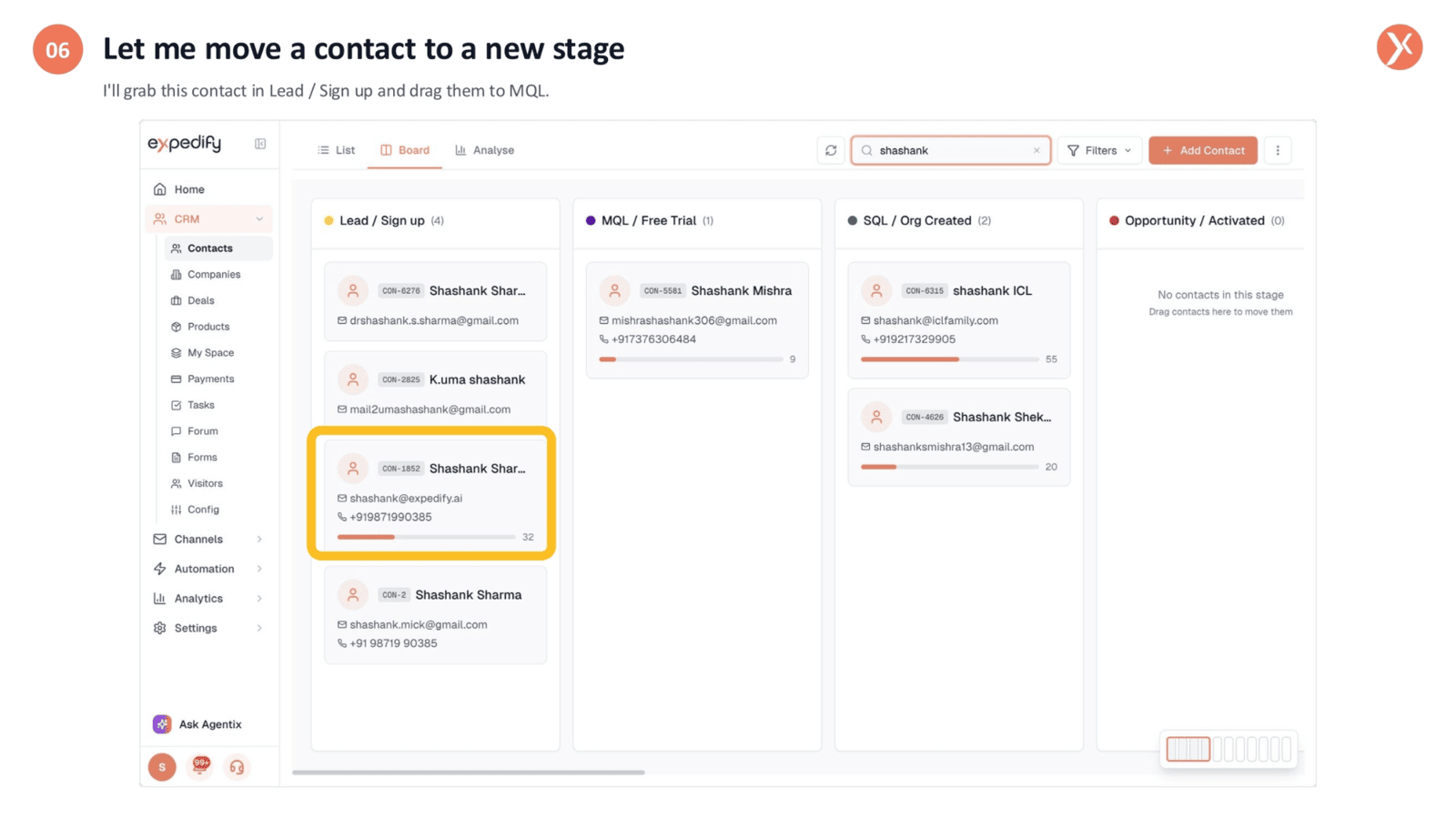The width and height of the screenshot is (1456, 819).
Task: Open Companies in the CRM menu
Action: [214, 274]
